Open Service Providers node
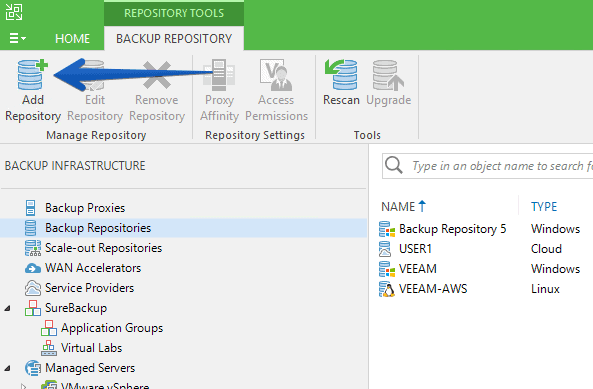This screenshot has width=593, height=389. coord(90,288)
